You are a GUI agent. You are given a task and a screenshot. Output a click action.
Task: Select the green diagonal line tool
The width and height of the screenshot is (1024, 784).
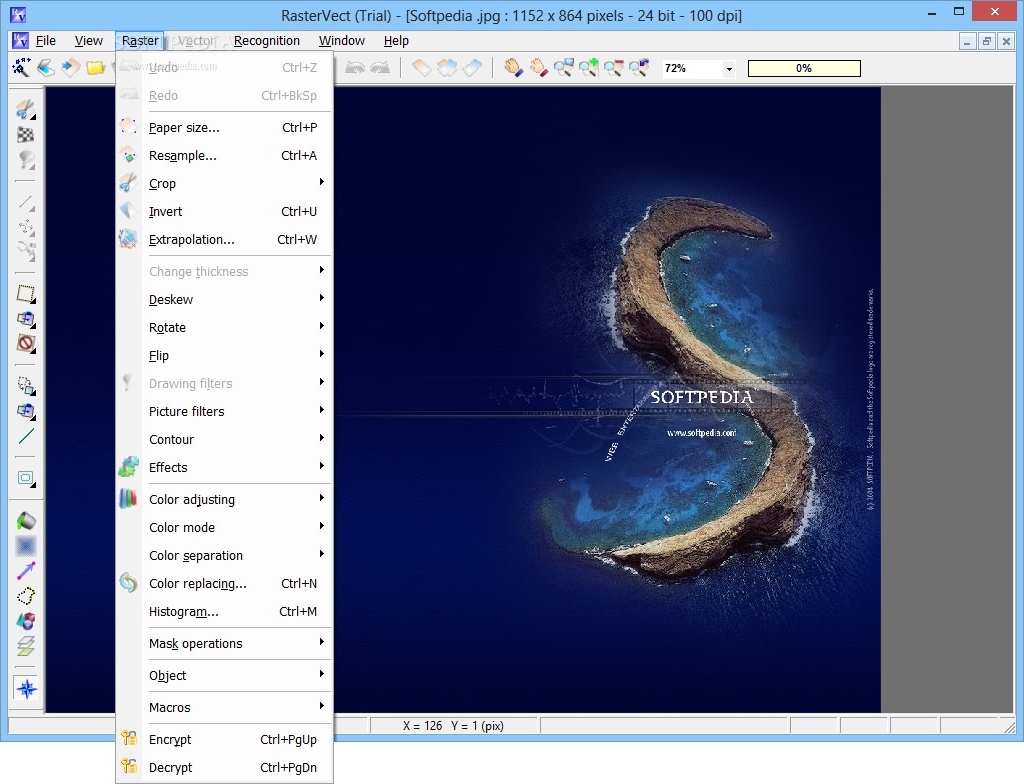[x=25, y=436]
